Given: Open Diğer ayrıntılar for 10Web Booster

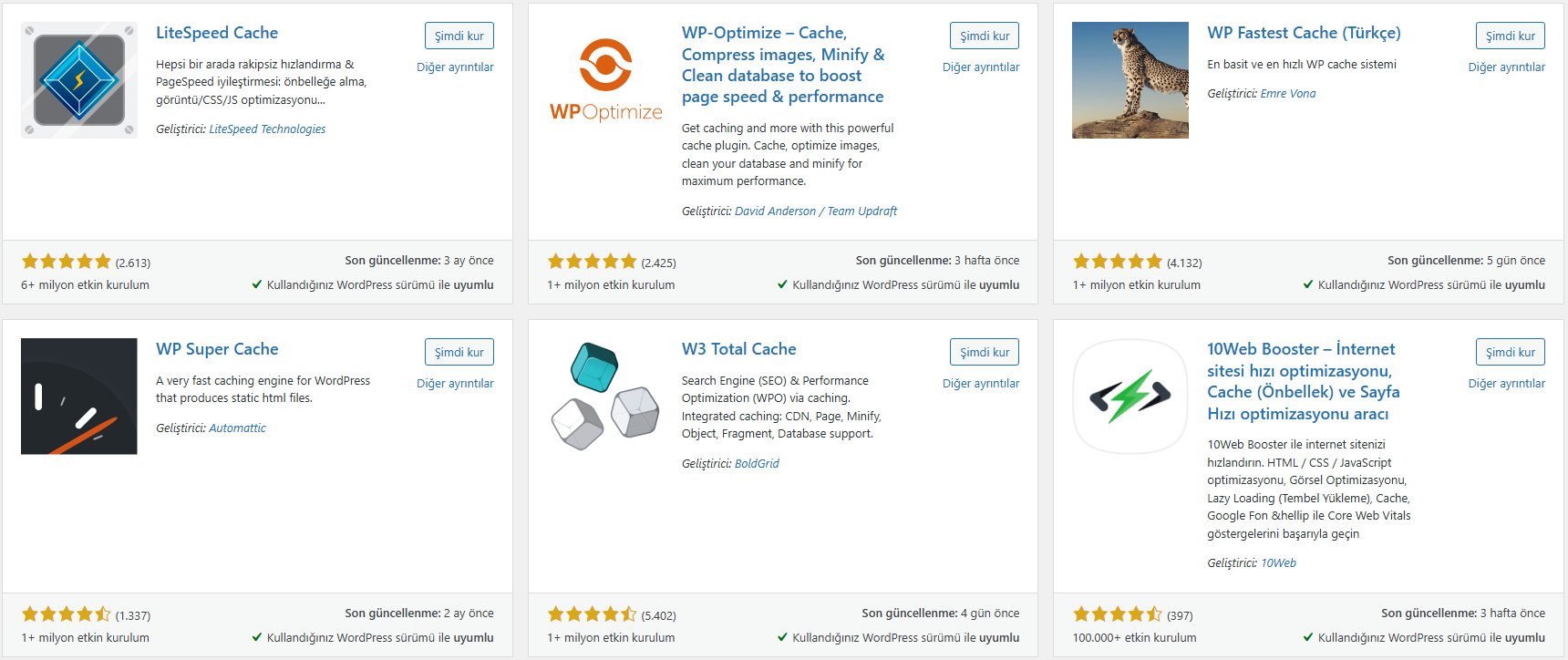Looking at the screenshot, I should click(x=1507, y=384).
